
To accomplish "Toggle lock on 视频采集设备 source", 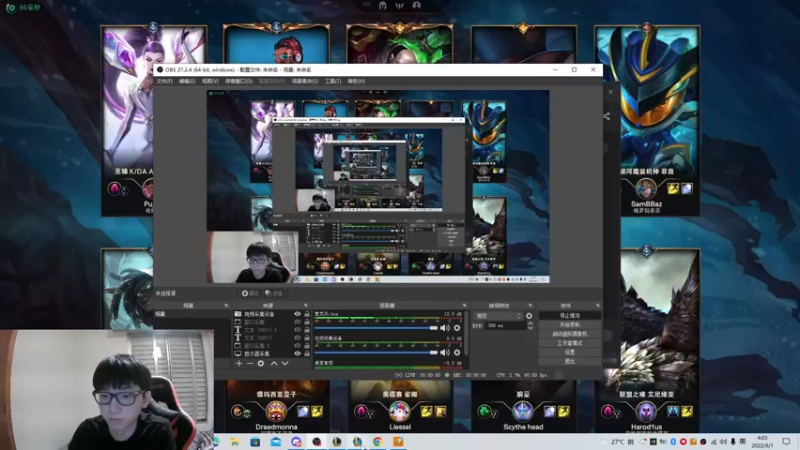I will (307, 314).
